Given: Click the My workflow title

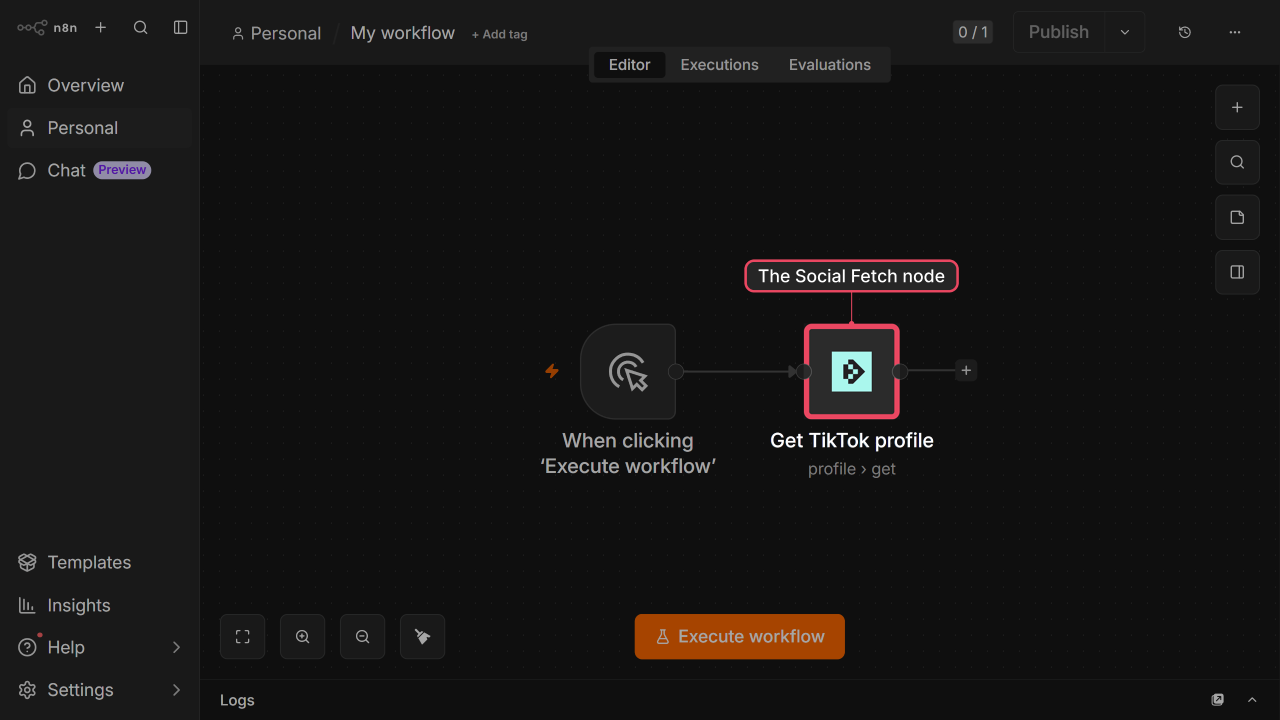Looking at the screenshot, I should click(403, 33).
